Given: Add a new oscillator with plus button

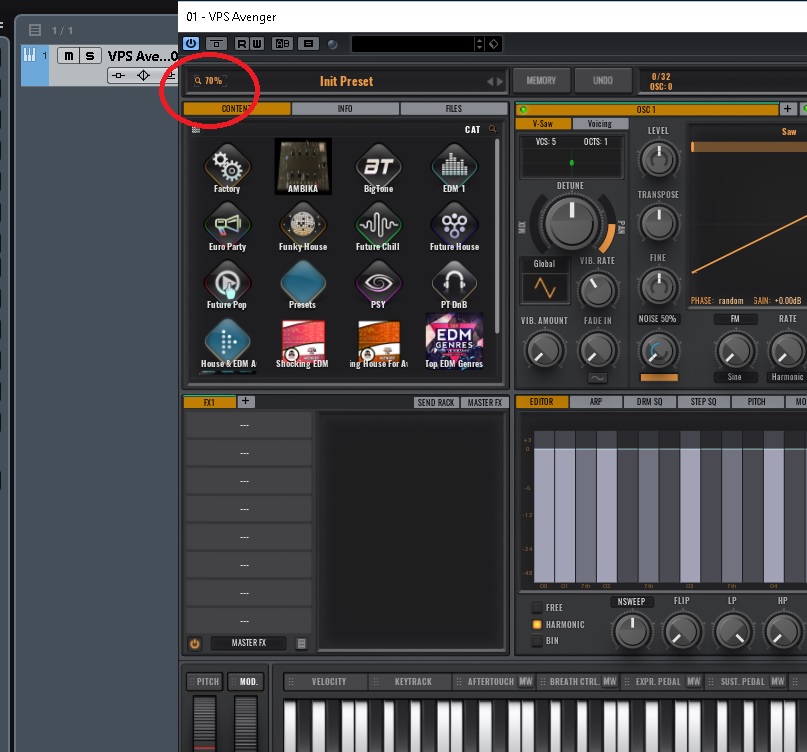Looking at the screenshot, I should point(787,109).
